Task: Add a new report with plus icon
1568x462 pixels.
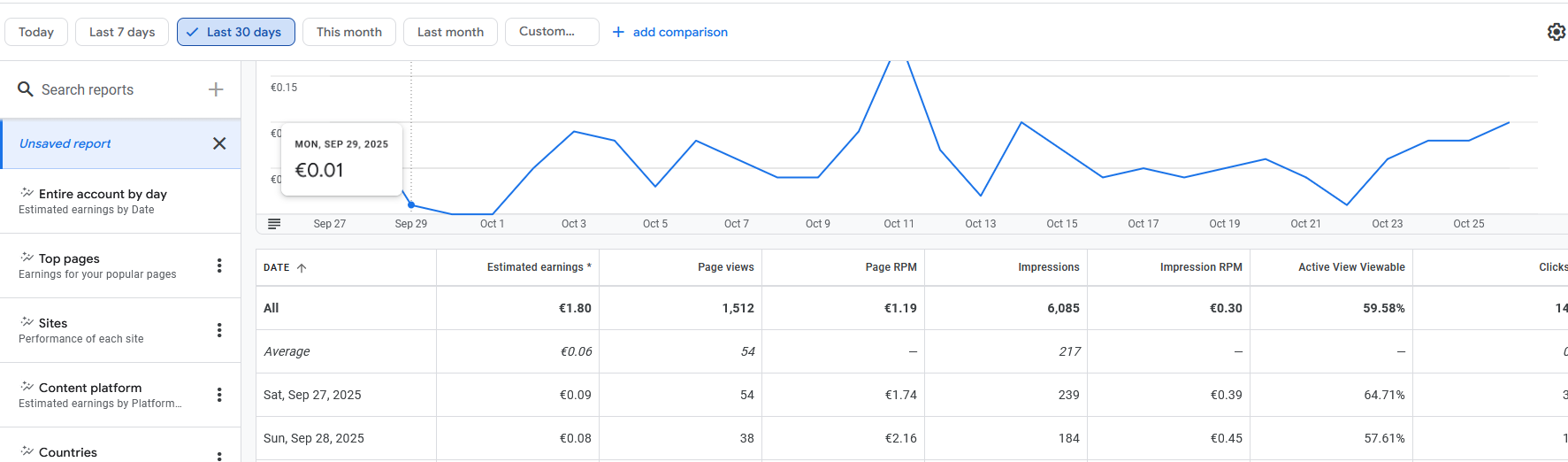Action: [216, 89]
